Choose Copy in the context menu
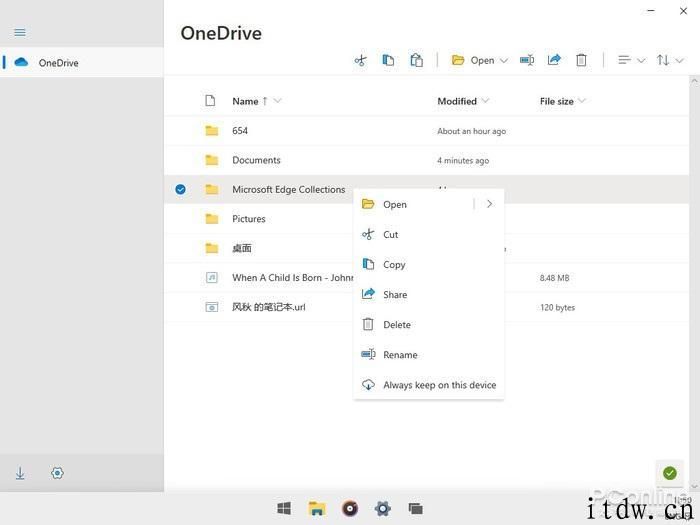 coord(429,264)
